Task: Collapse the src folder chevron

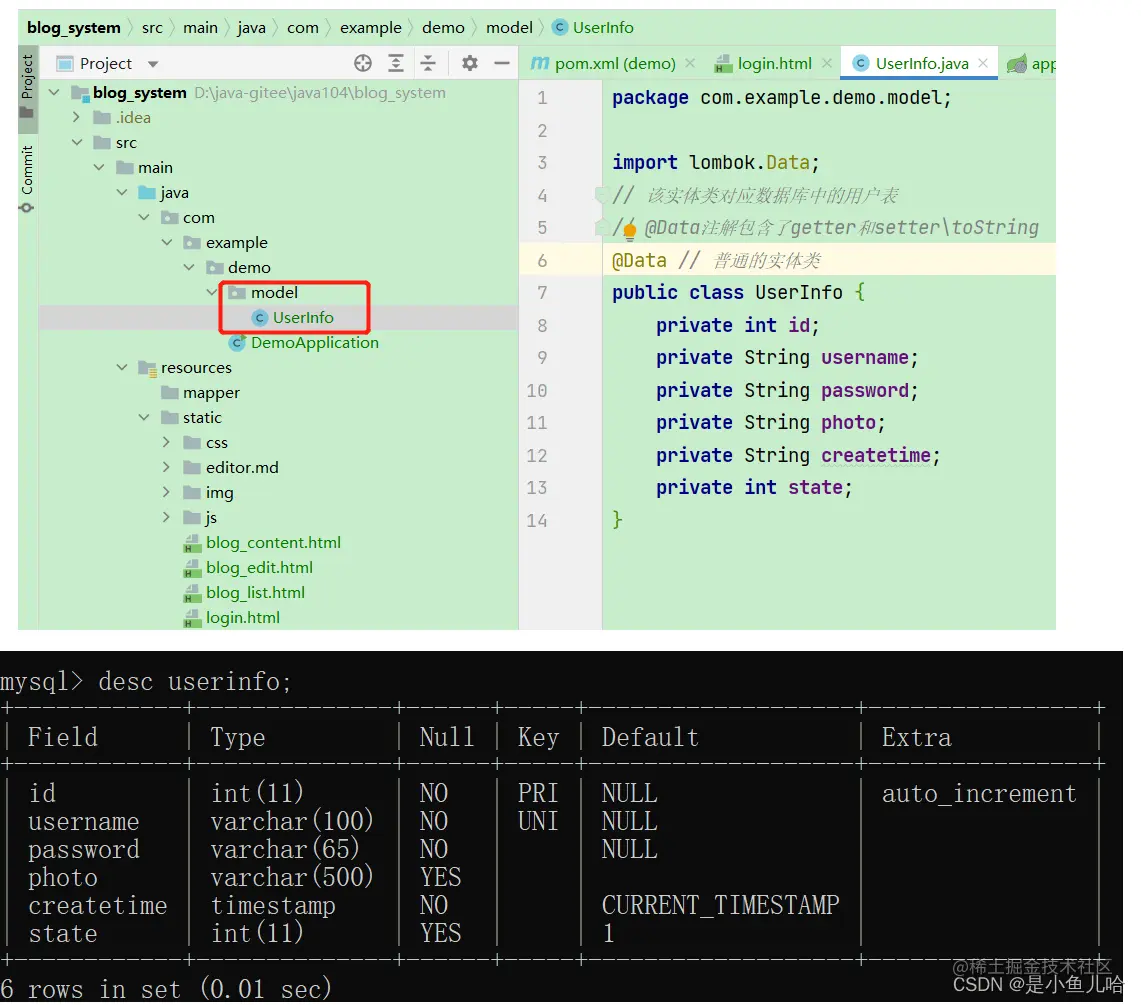Action: 76,143
